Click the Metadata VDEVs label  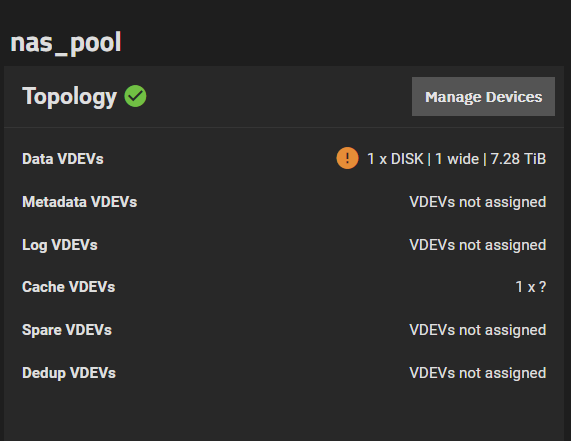click(x=80, y=202)
